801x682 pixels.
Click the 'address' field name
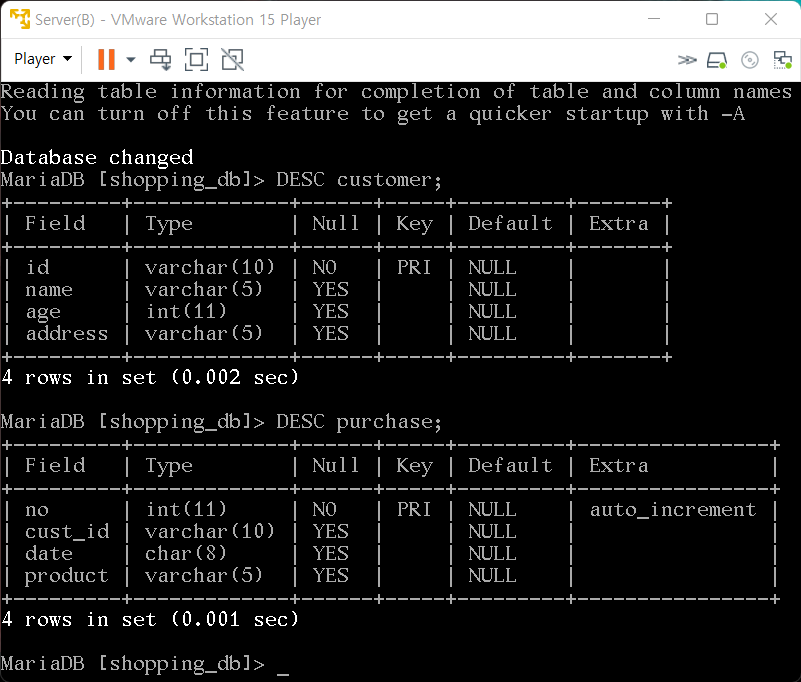click(67, 334)
